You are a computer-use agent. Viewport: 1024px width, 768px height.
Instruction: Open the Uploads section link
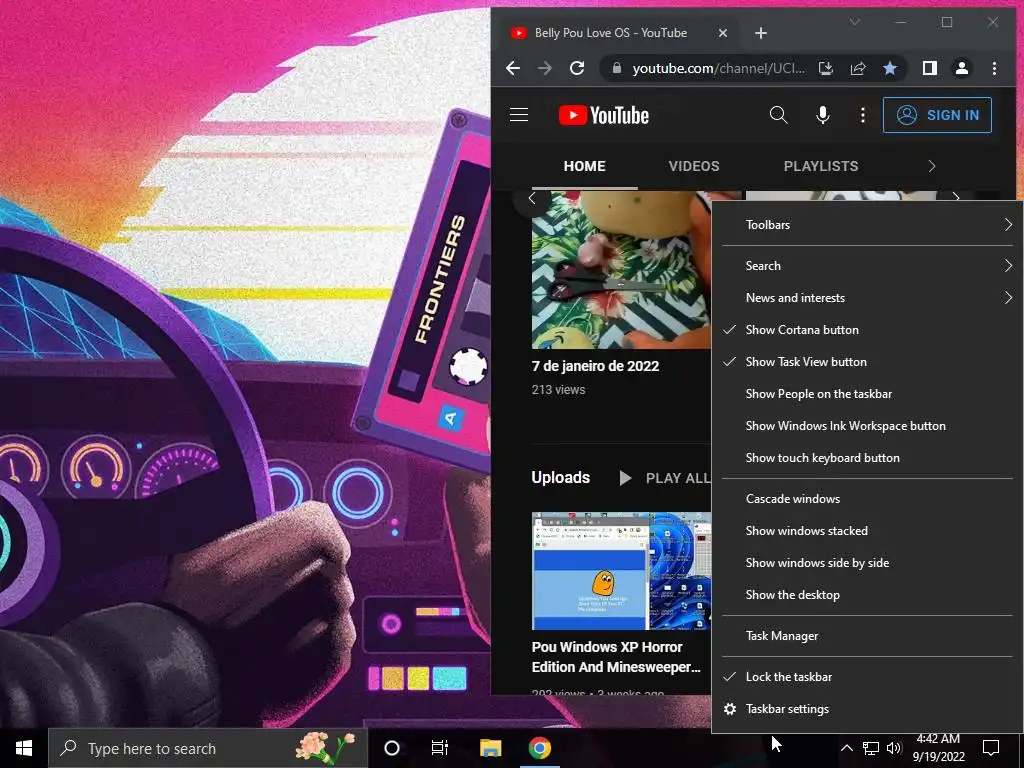[x=560, y=477]
